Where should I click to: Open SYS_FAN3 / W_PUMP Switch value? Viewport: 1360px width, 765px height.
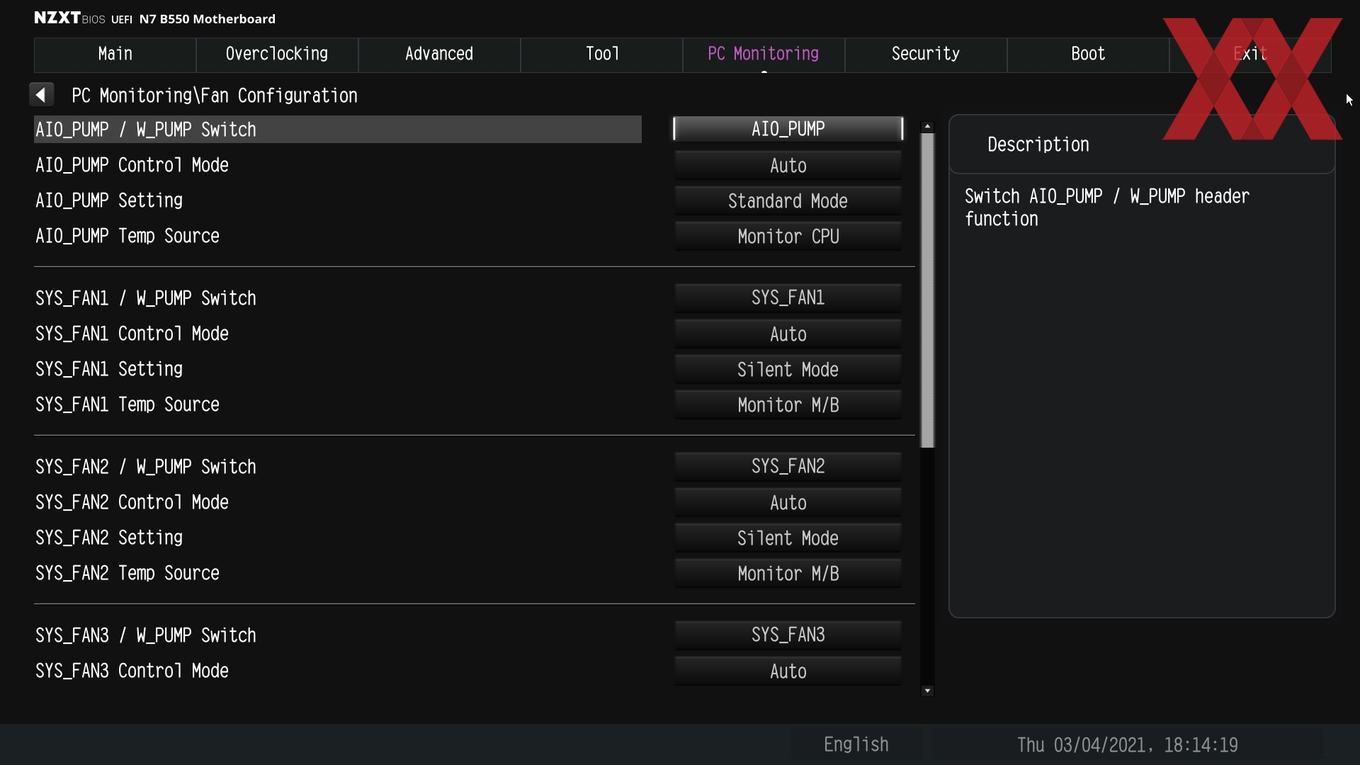[788, 635]
